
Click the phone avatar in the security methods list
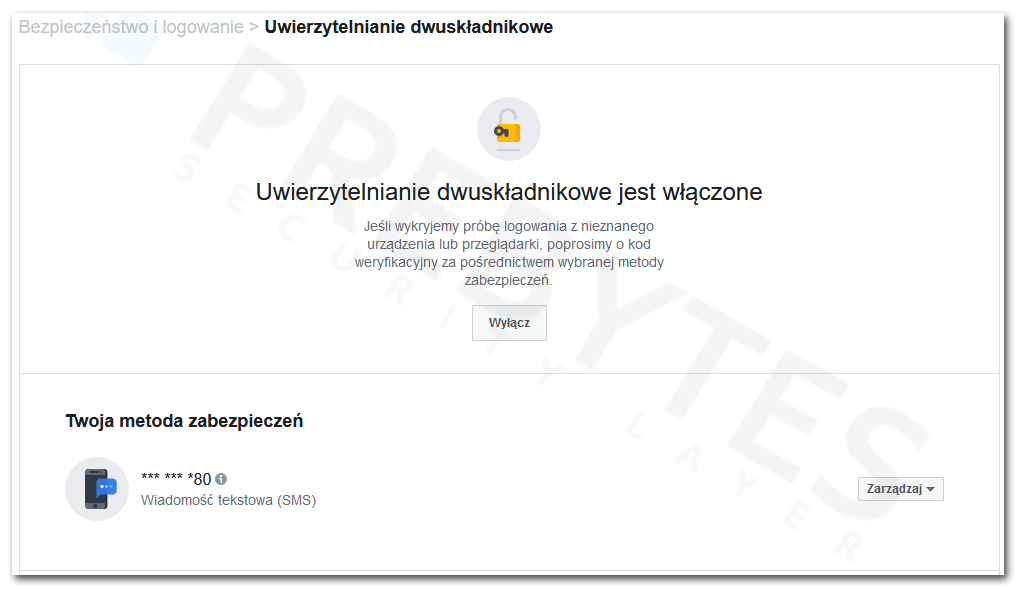(x=96, y=489)
